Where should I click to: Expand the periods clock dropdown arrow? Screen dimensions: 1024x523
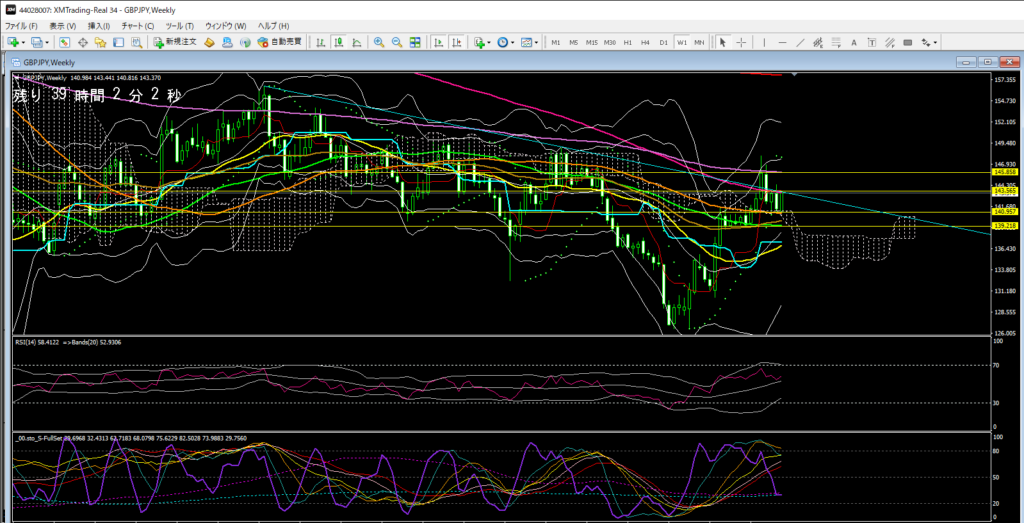[513, 42]
